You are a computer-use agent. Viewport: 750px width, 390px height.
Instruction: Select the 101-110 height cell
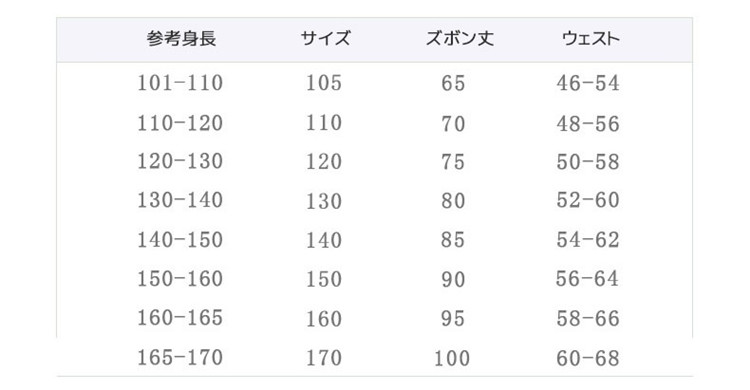(x=180, y=83)
